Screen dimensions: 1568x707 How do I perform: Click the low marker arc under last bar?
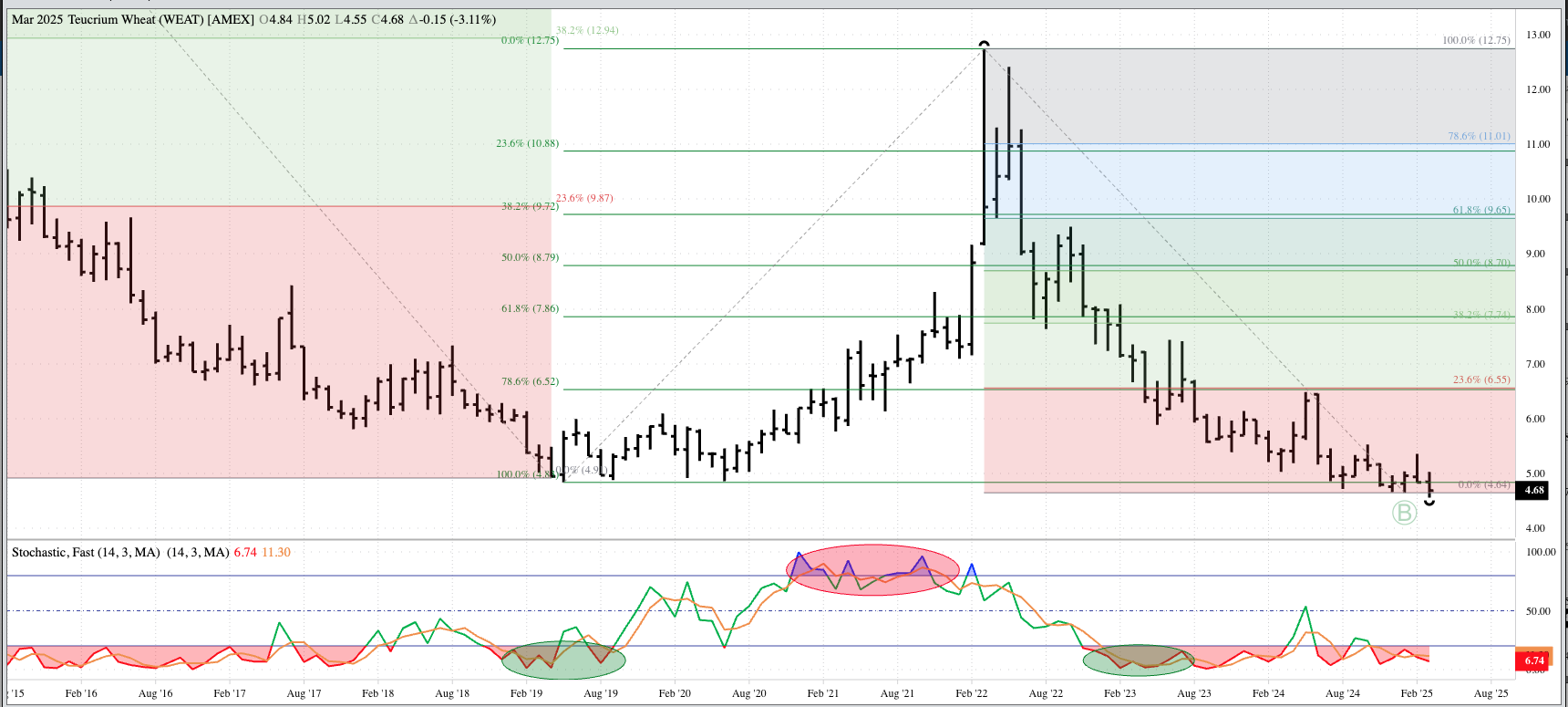click(1429, 501)
